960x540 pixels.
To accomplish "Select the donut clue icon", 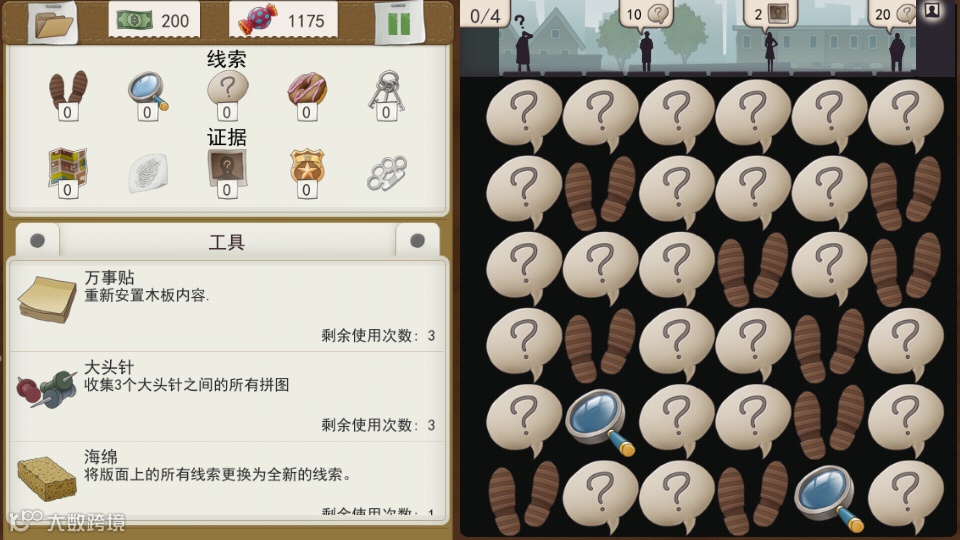I will [307, 94].
